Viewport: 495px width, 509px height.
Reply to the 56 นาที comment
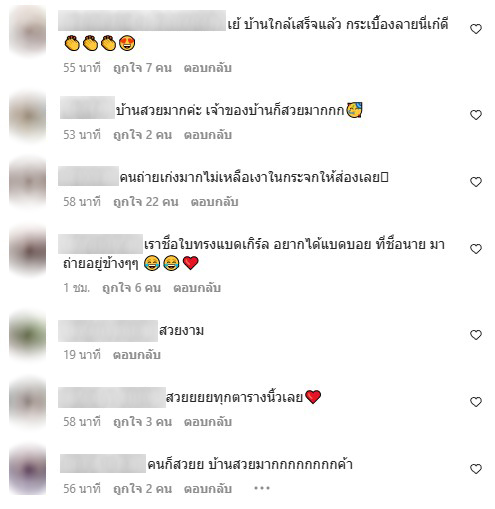click(x=208, y=489)
